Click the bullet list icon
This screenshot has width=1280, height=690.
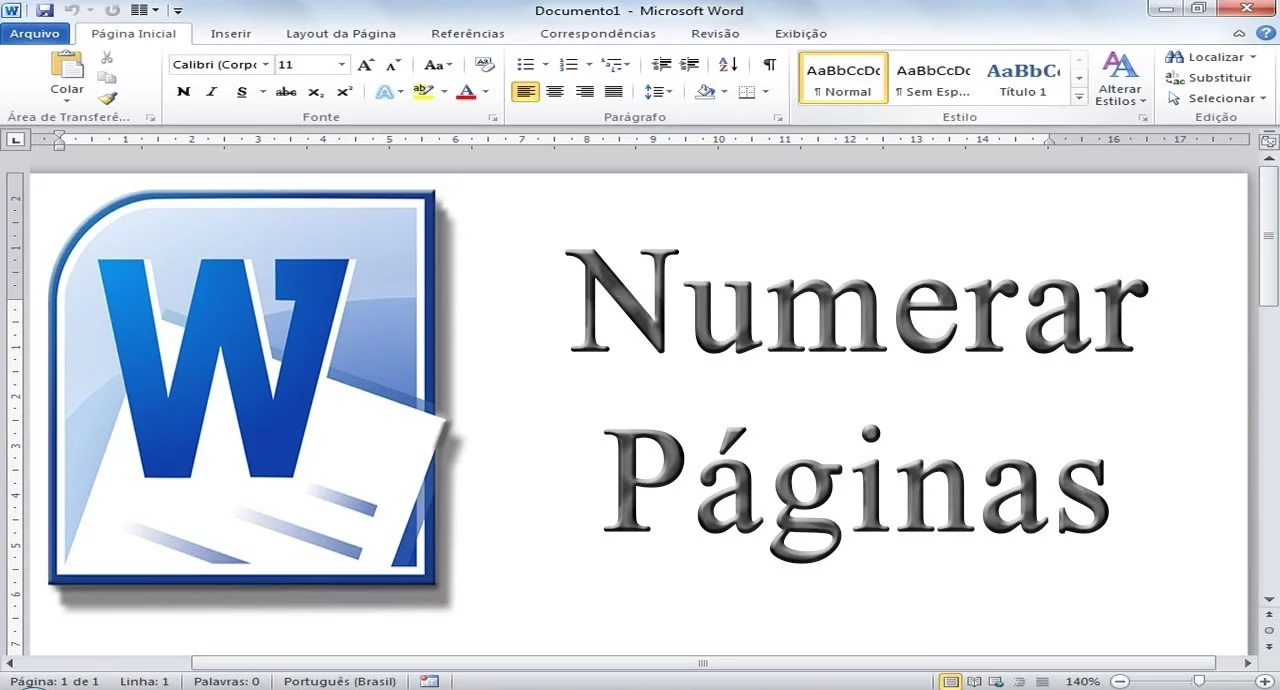coord(525,65)
